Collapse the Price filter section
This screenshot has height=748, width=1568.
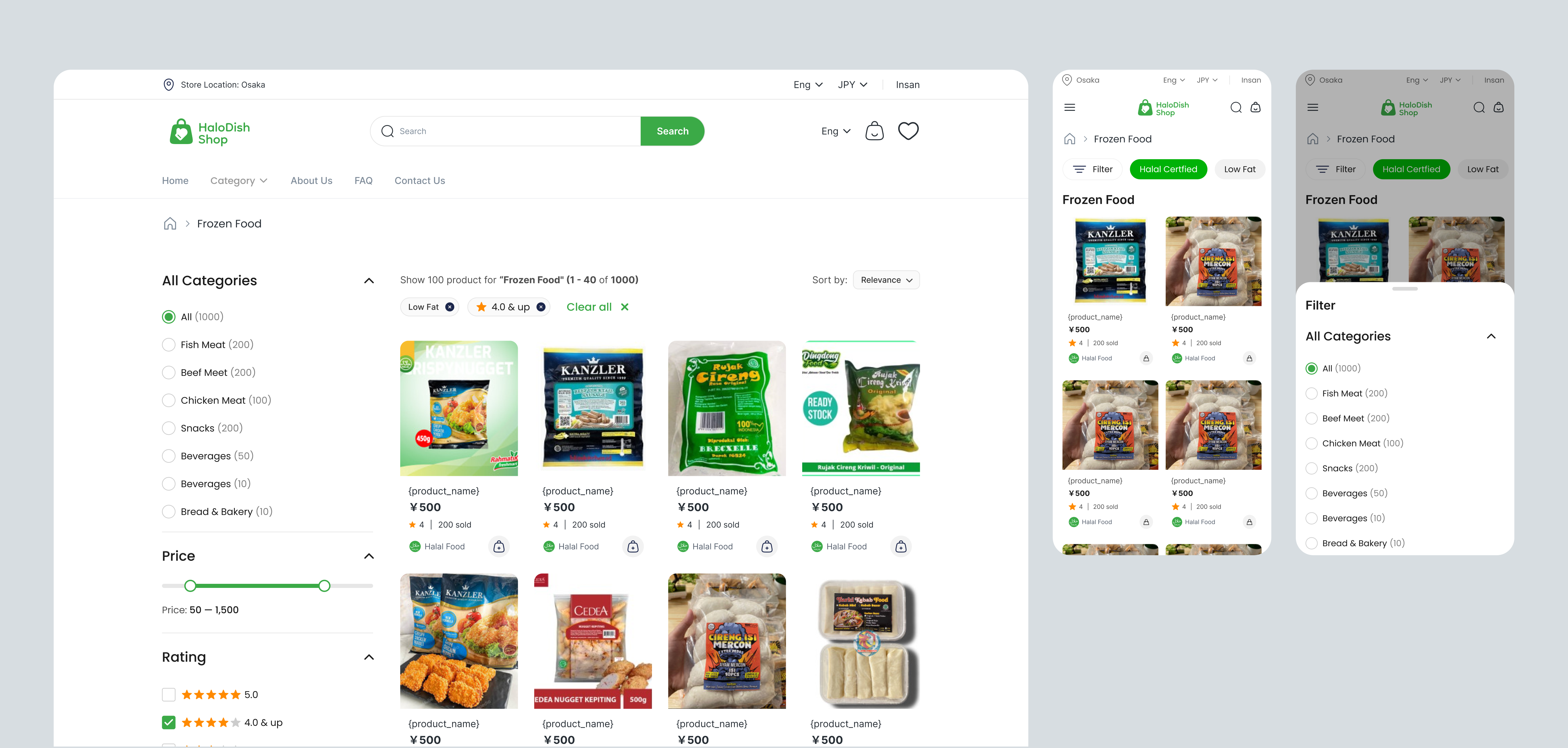pyautogui.click(x=369, y=556)
